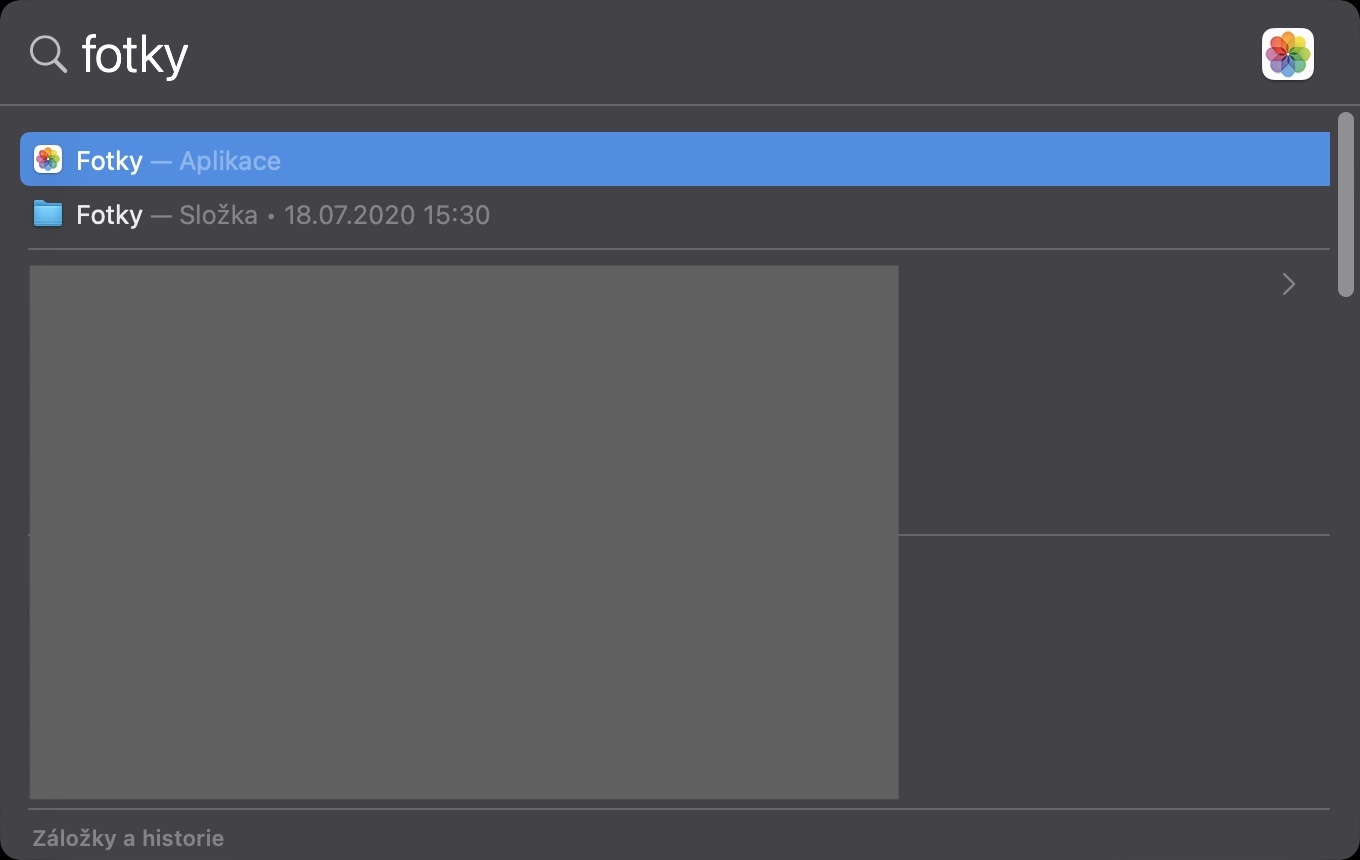1360x860 pixels.
Task: Click the large Photos icon beside search field
Action: coord(1287,54)
